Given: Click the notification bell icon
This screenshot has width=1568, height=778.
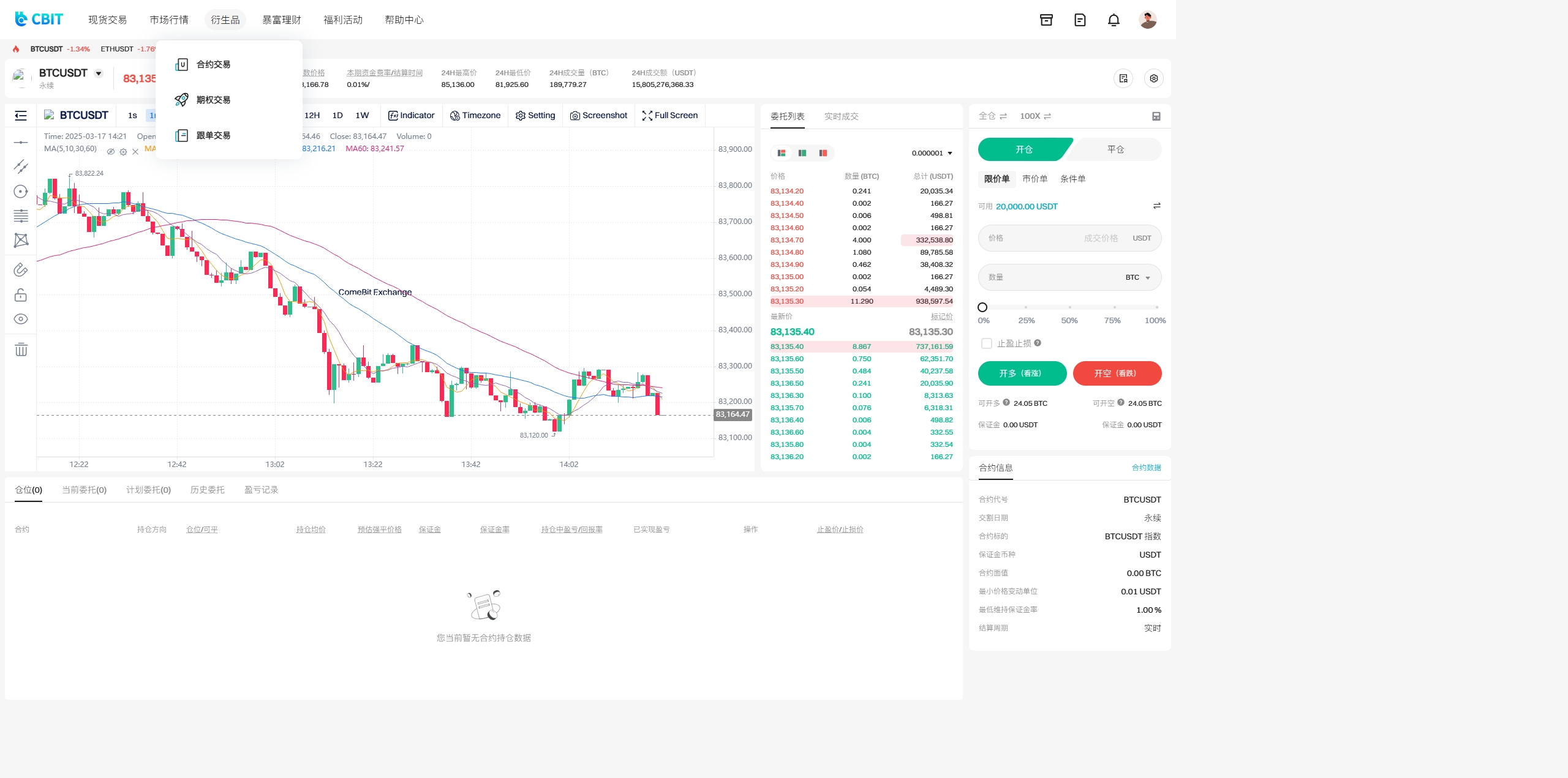Looking at the screenshot, I should [1114, 20].
